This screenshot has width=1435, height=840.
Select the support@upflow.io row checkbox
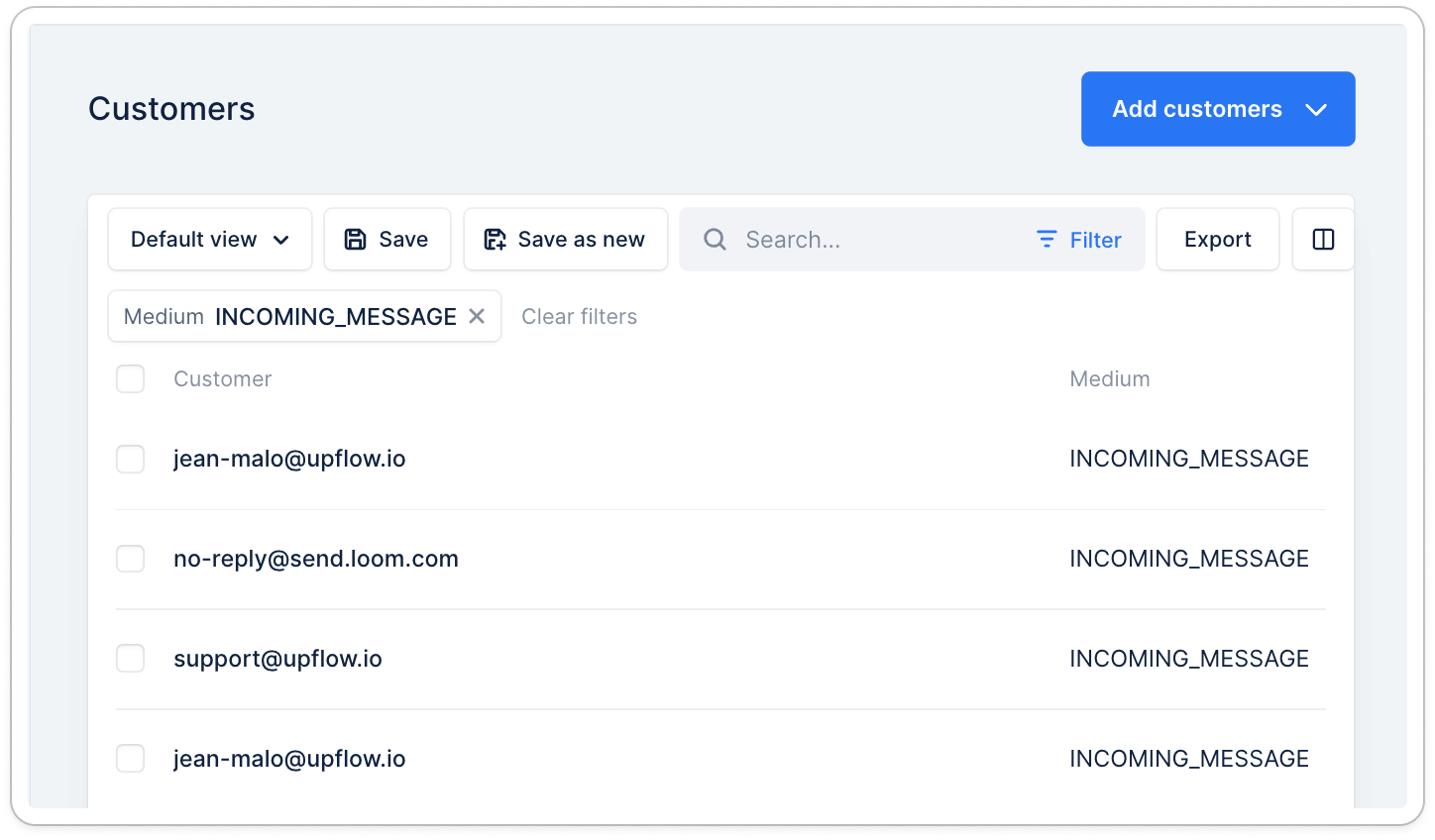pyautogui.click(x=131, y=659)
